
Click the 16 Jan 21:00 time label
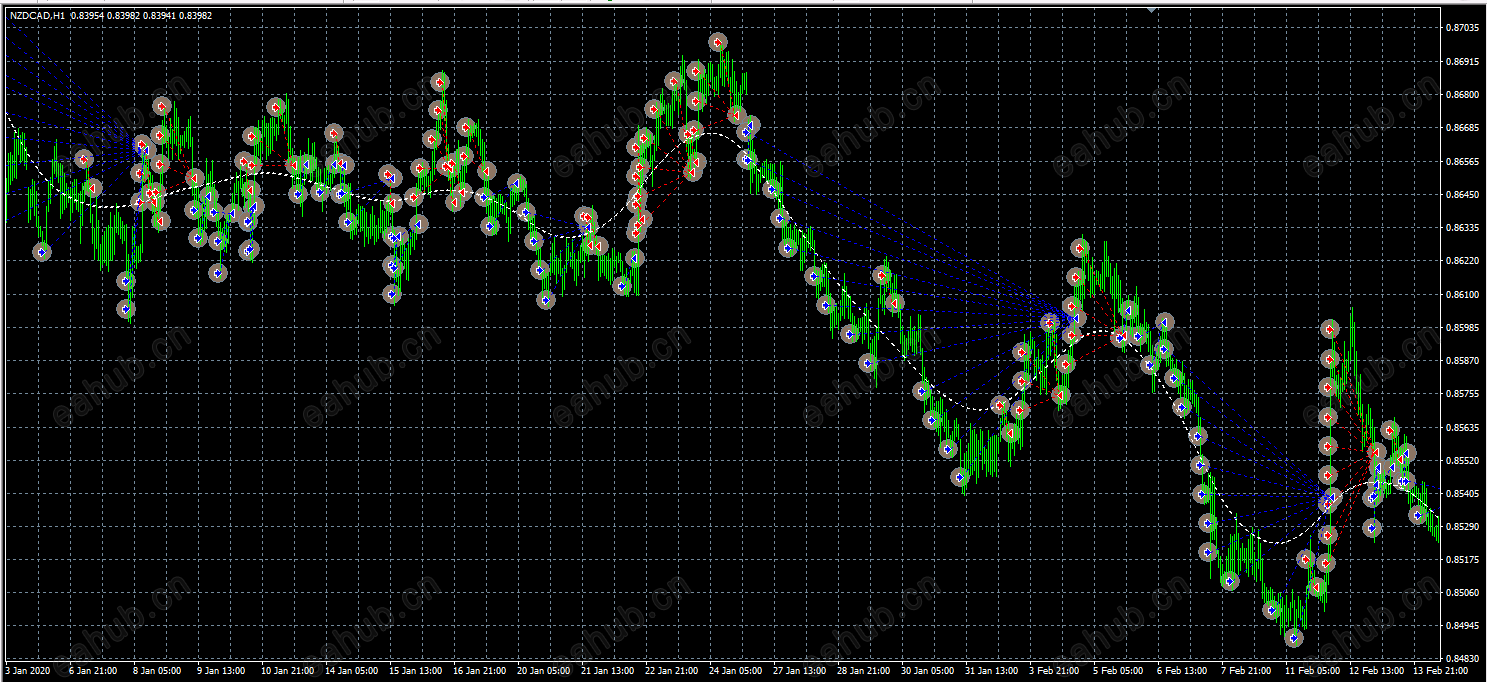[x=480, y=670]
